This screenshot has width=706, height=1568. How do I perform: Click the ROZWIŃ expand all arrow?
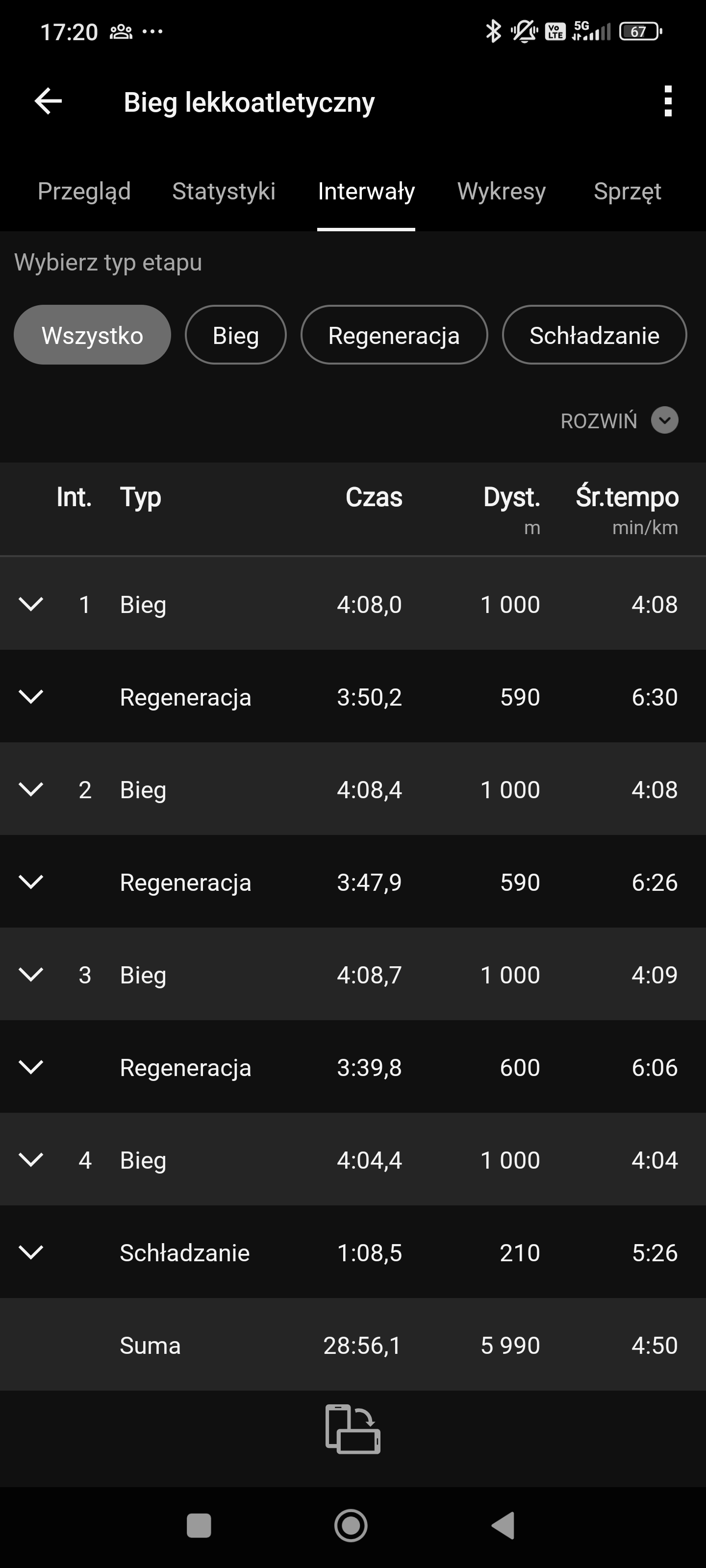coord(664,420)
